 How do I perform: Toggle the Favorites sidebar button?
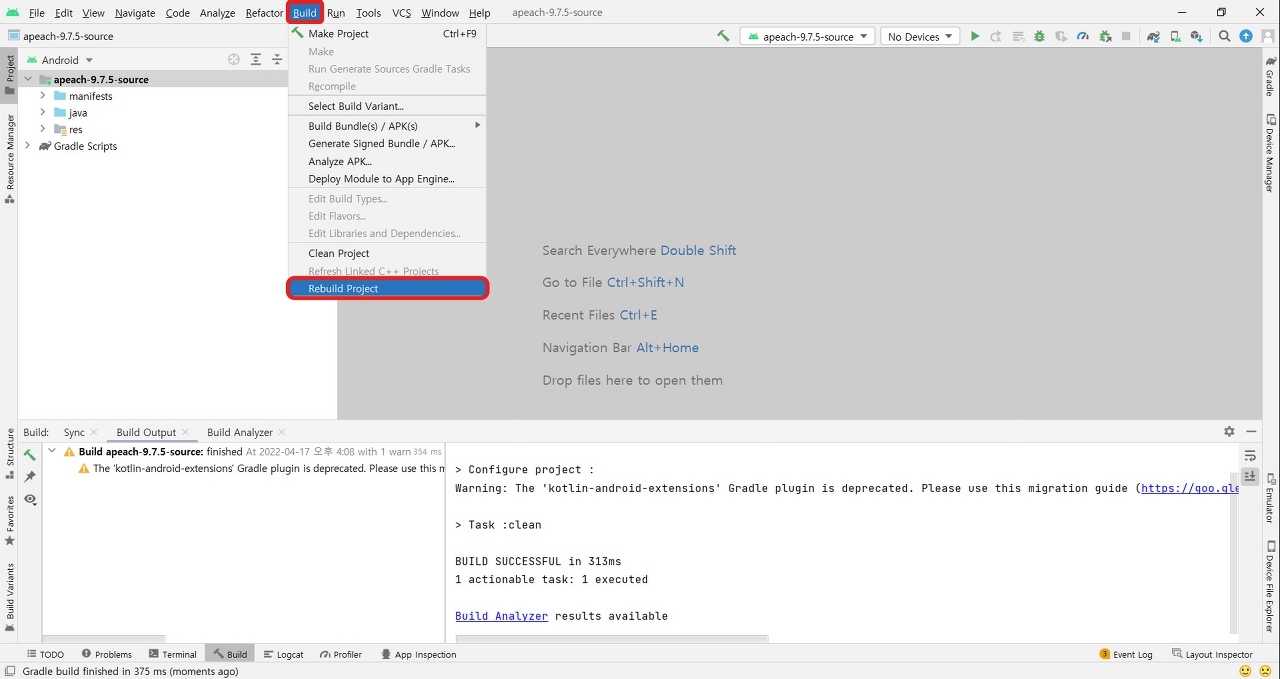(9, 520)
